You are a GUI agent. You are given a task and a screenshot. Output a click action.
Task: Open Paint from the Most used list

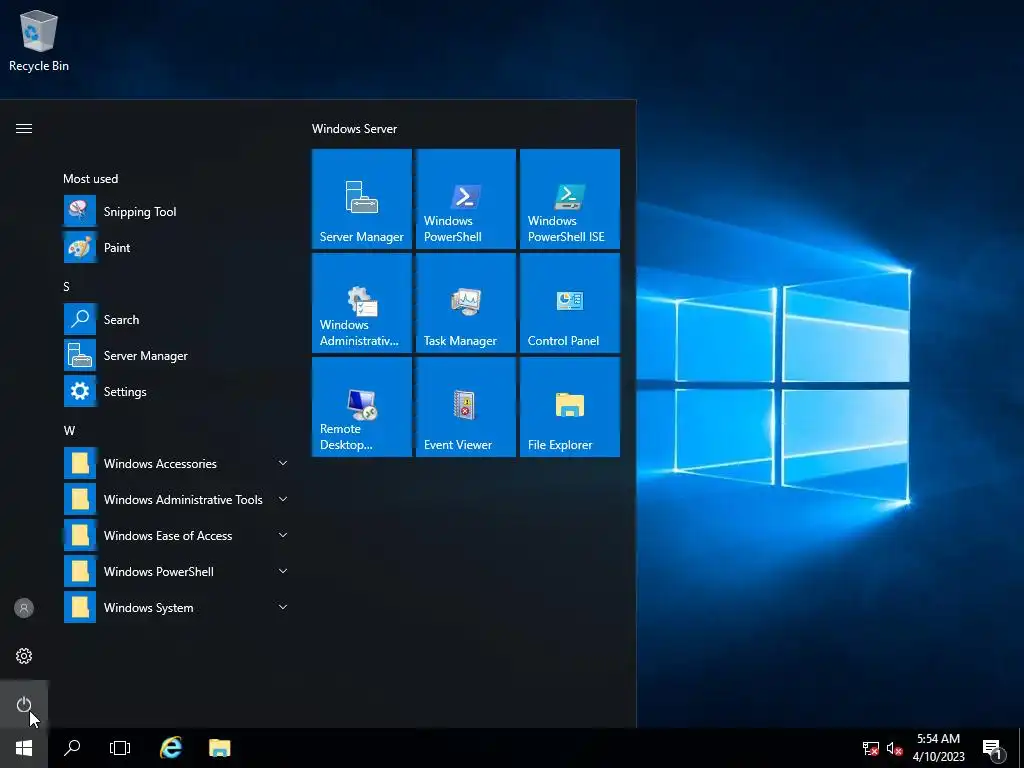(178, 248)
